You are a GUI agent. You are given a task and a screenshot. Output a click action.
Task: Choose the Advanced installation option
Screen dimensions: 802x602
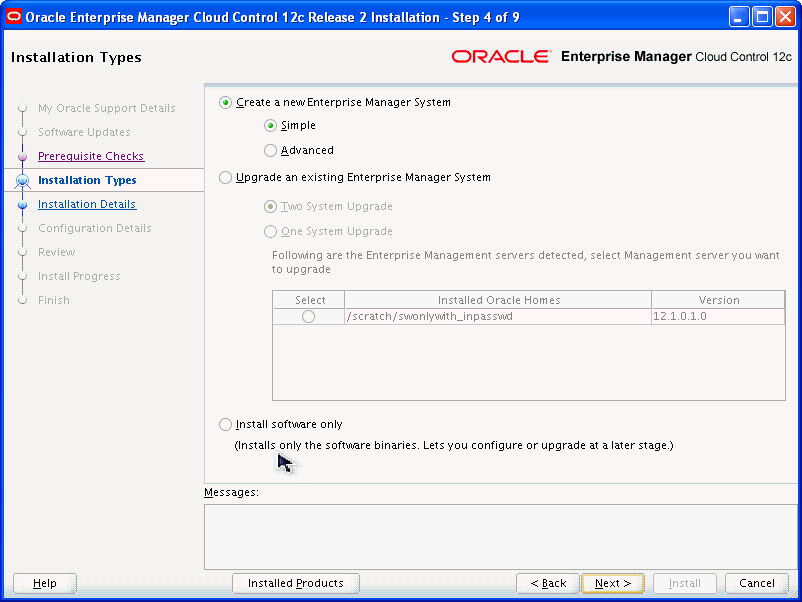coord(270,150)
